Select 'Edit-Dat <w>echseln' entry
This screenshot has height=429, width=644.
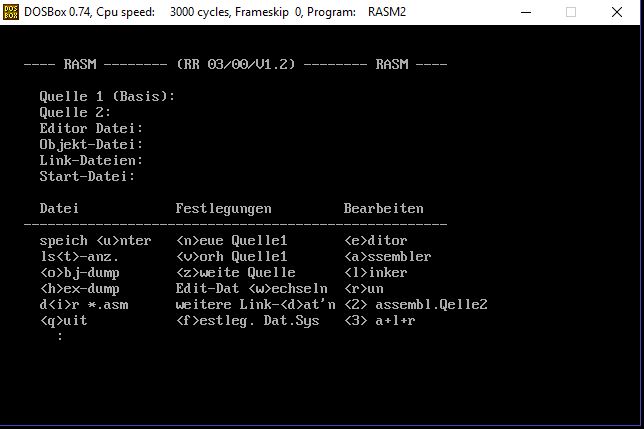point(247,289)
